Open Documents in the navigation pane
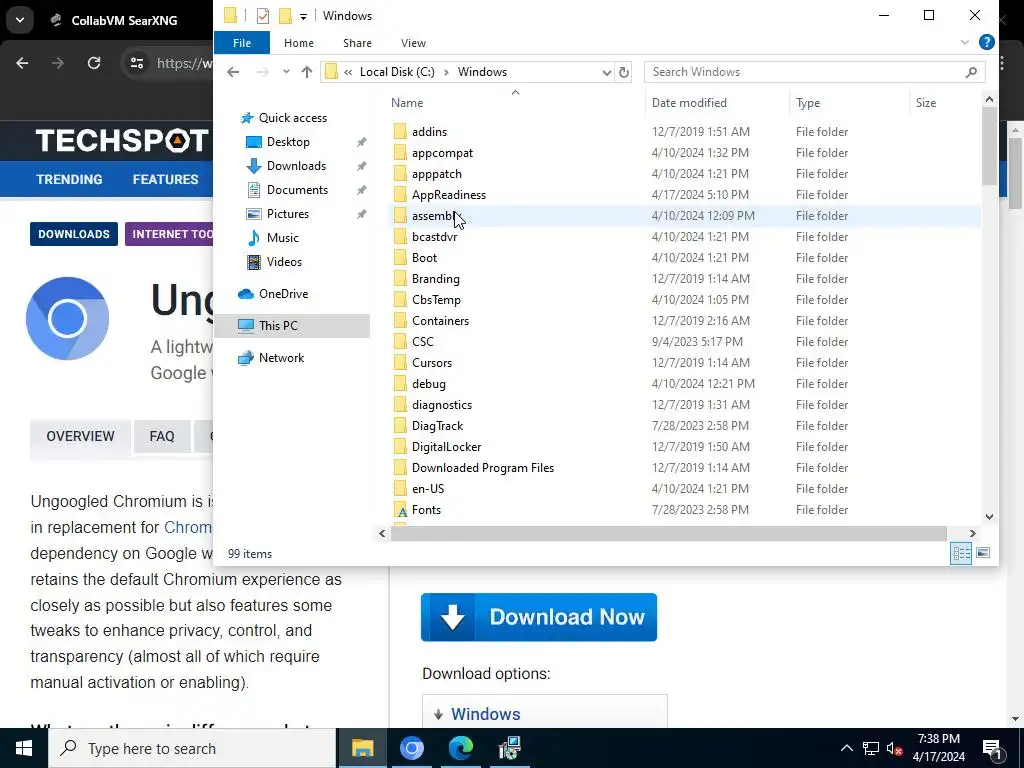The width and height of the screenshot is (1024, 768). [297, 190]
